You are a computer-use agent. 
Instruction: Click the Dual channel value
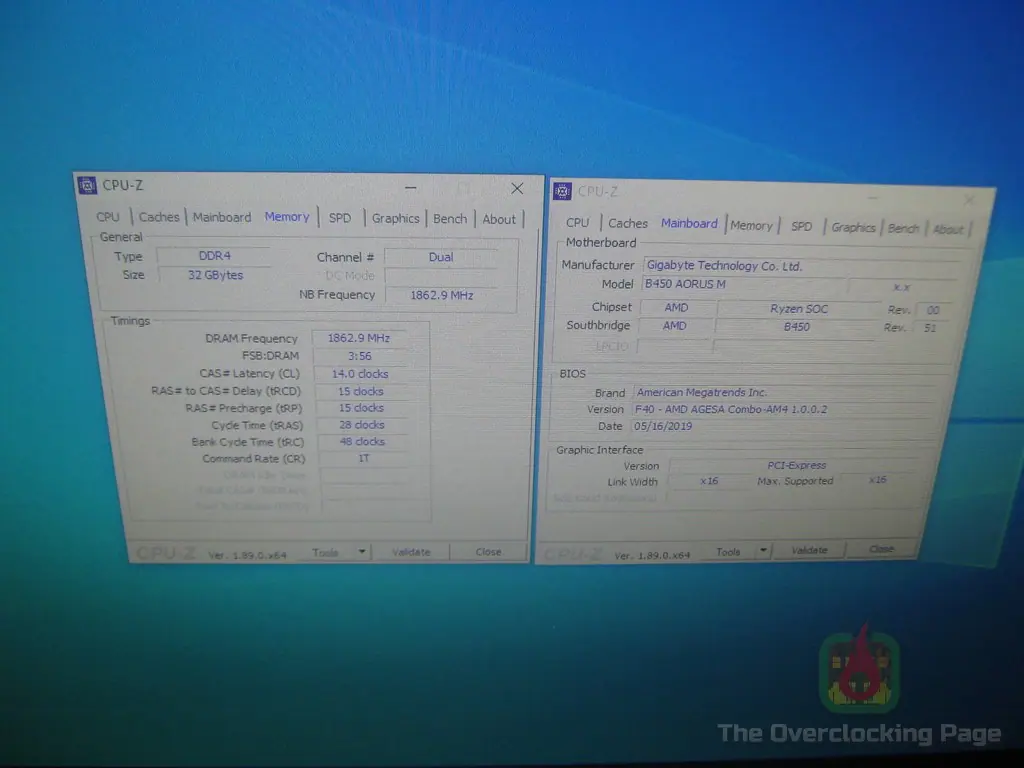tap(441, 257)
